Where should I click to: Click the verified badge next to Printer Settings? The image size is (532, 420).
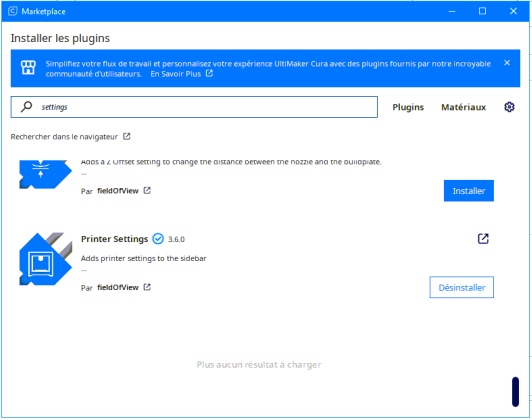point(158,239)
